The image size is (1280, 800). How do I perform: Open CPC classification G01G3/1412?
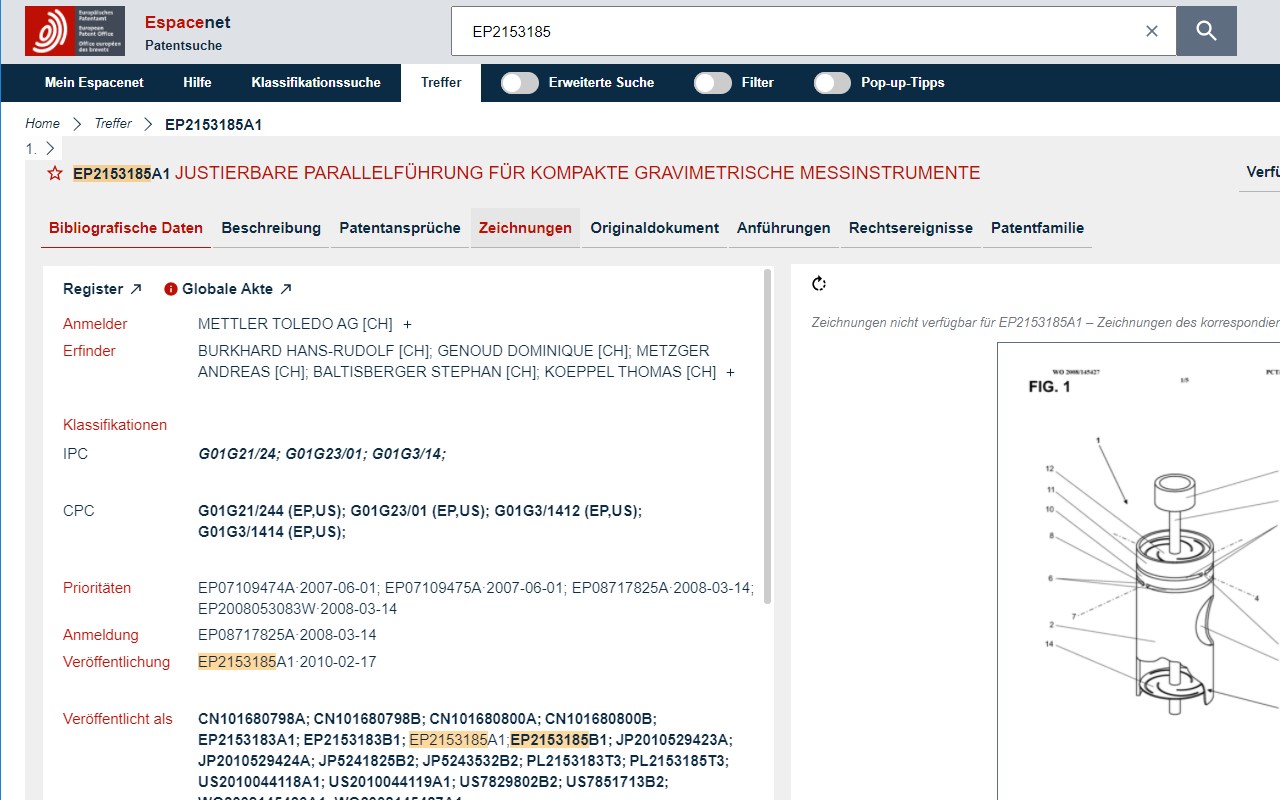(567, 511)
